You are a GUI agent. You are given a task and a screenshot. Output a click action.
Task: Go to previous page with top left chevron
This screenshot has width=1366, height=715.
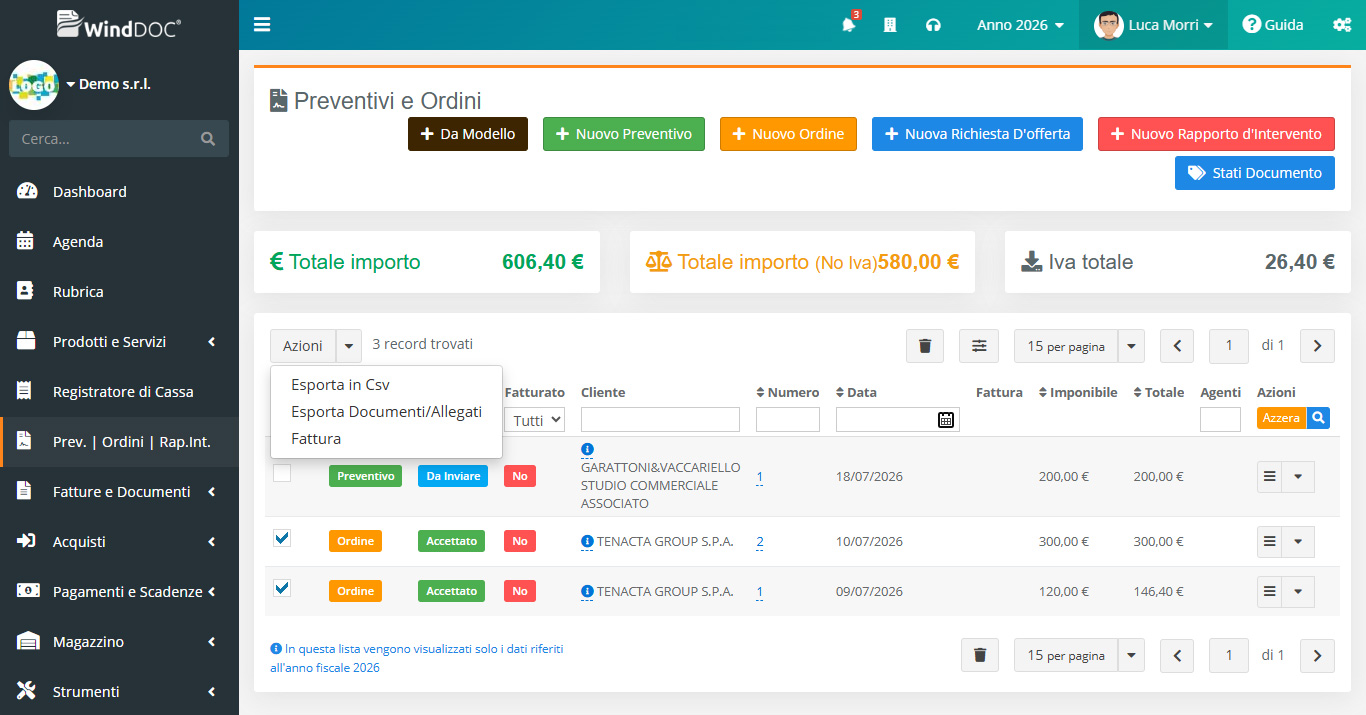pyautogui.click(x=1177, y=346)
